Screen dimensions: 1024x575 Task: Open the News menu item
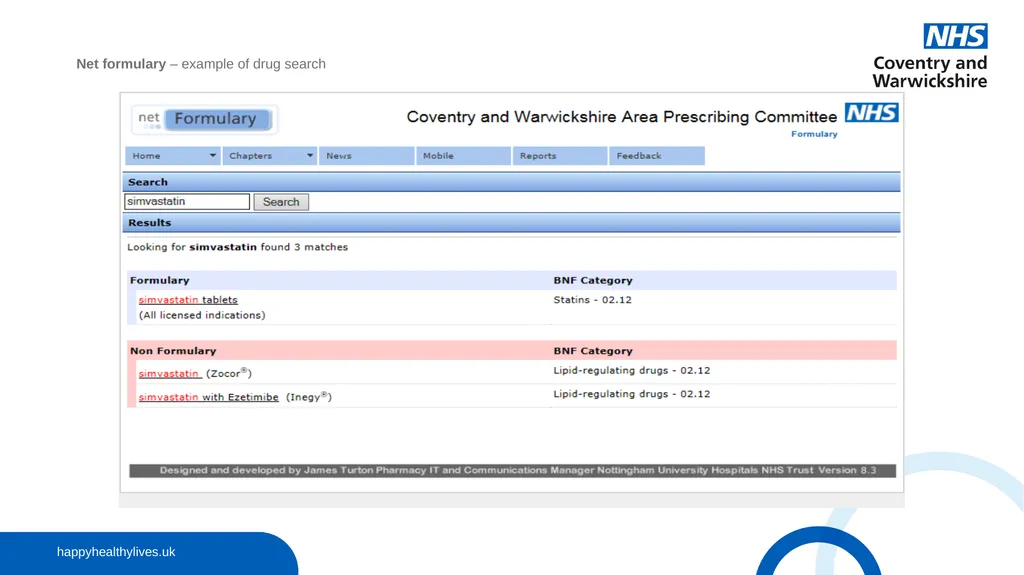[x=366, y=156]
